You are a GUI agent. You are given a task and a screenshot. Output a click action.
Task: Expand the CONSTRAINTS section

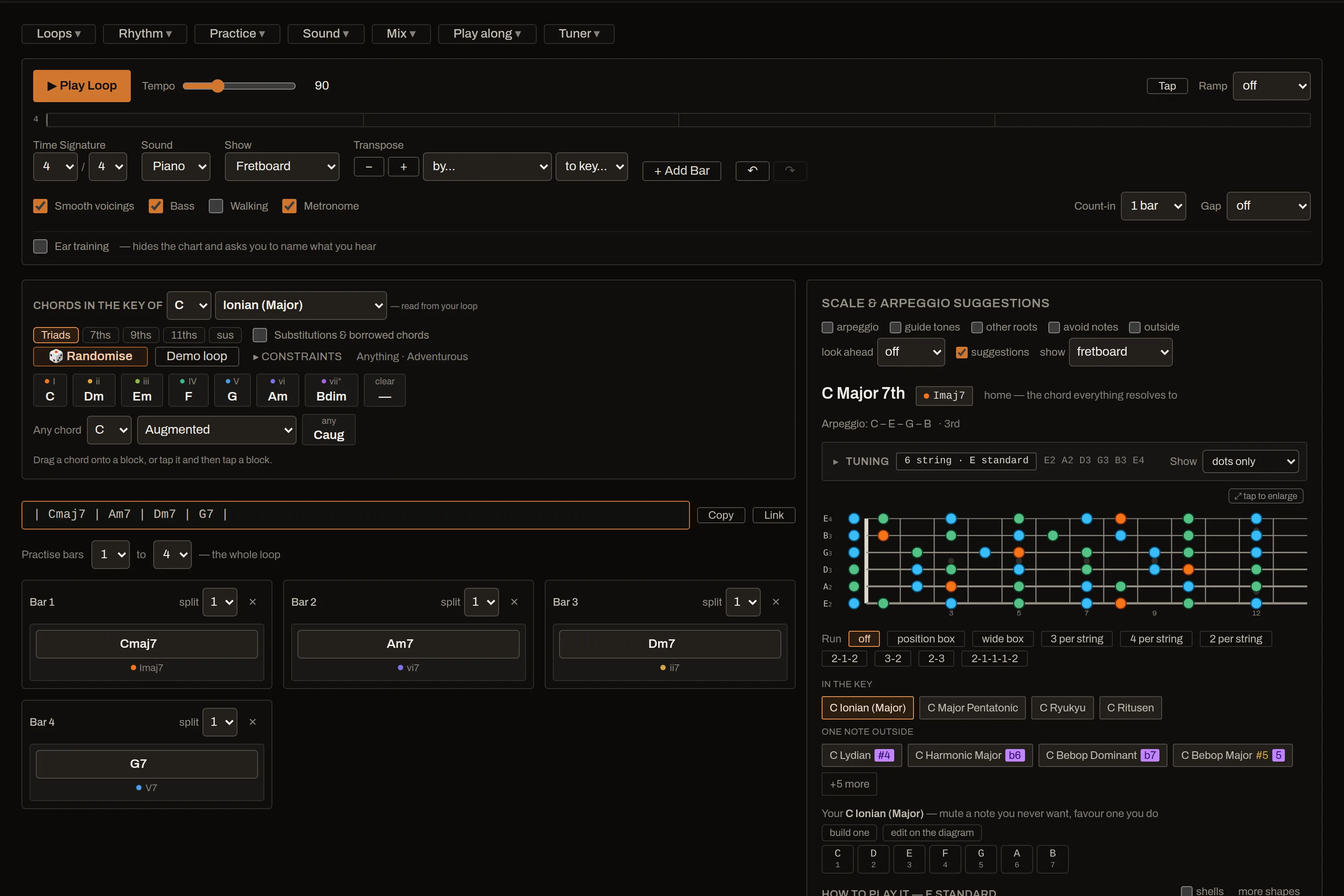(297, 357)
